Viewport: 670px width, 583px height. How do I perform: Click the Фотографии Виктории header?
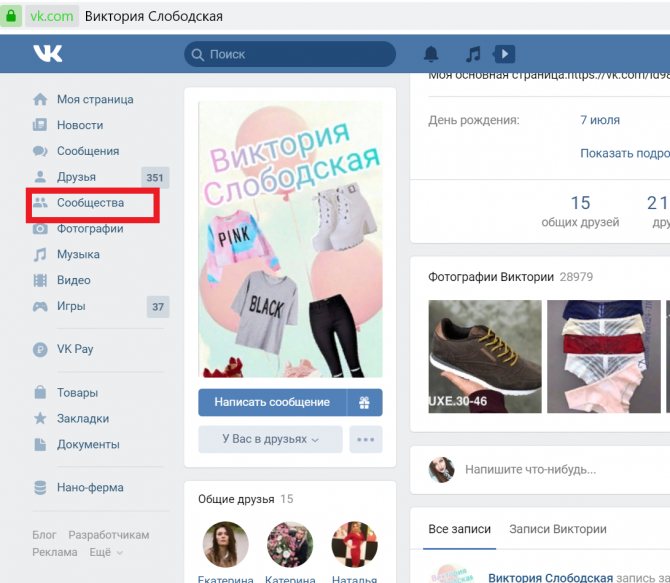[491, 277]
